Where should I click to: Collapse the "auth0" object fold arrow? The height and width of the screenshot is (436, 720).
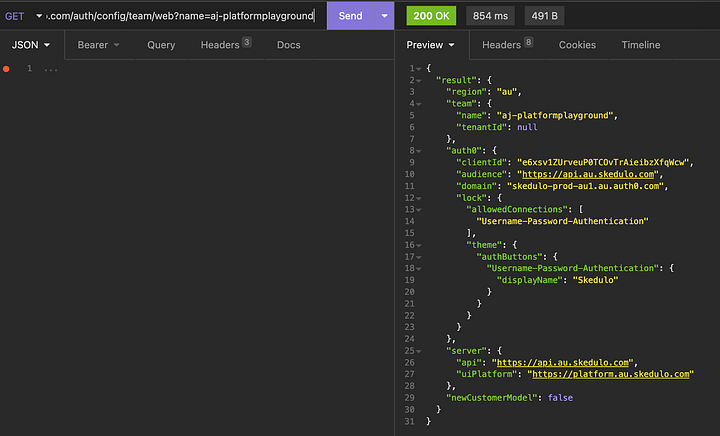[419, 151]
